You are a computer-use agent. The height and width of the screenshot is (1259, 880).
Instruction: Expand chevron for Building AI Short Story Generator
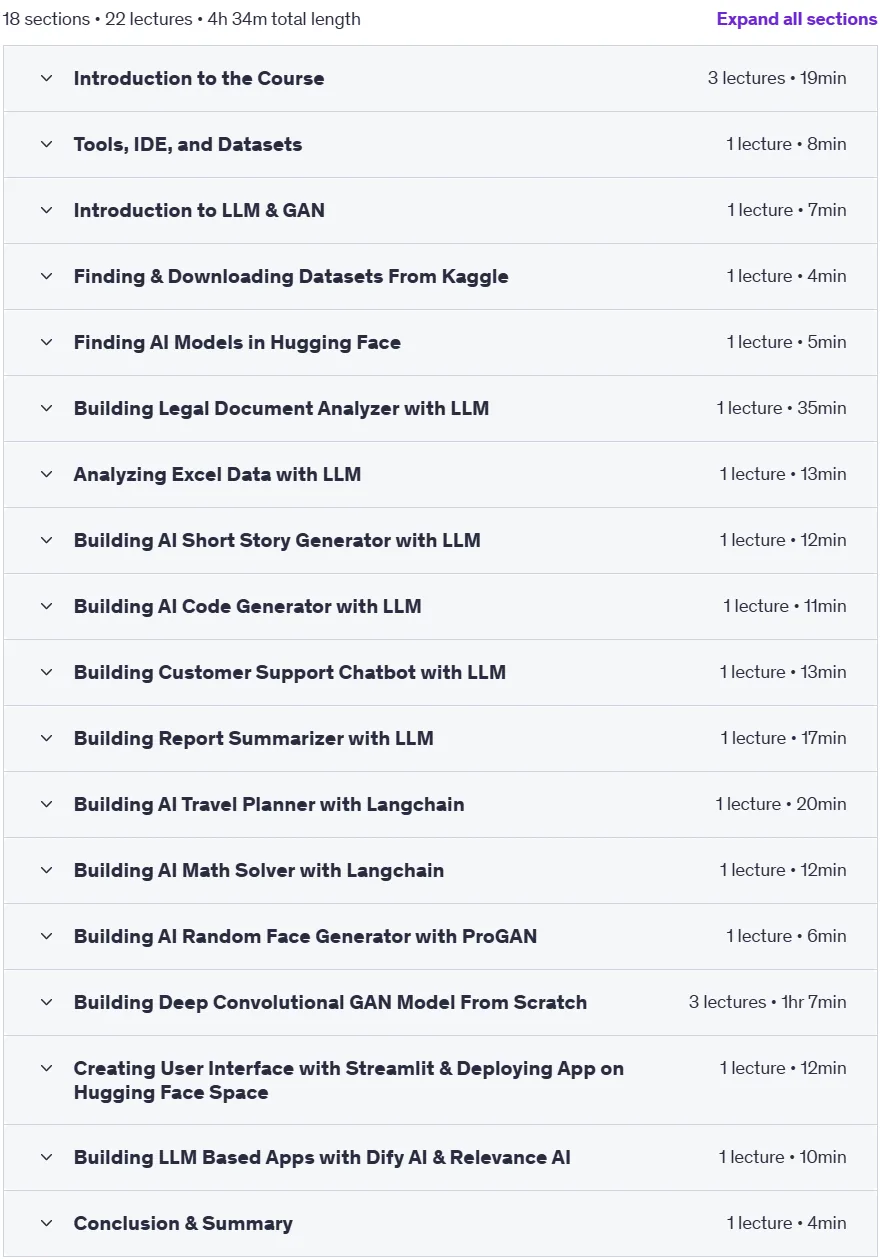pyautogui.click(x=46, y=540)
